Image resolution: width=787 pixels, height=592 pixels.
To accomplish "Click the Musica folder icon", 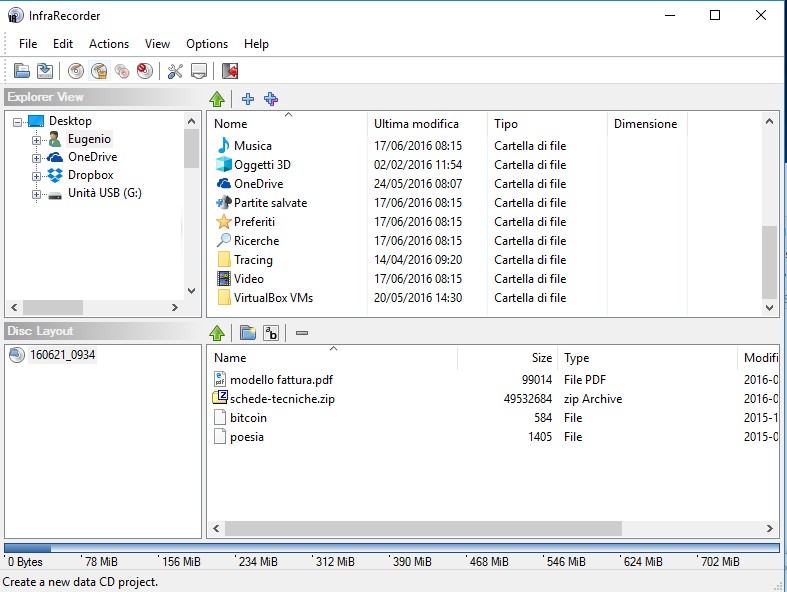I will [x=223, y=146].
